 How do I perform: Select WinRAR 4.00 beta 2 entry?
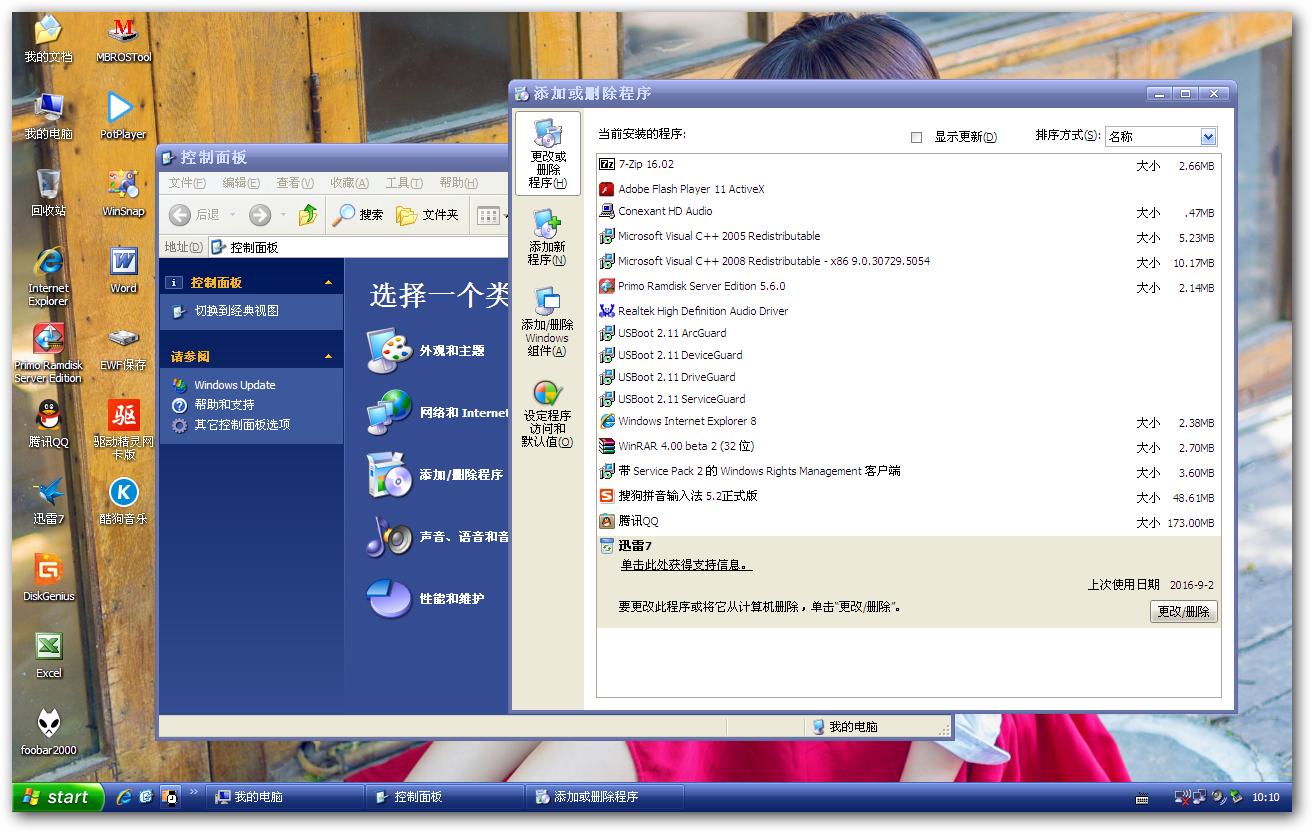(908, 447)
